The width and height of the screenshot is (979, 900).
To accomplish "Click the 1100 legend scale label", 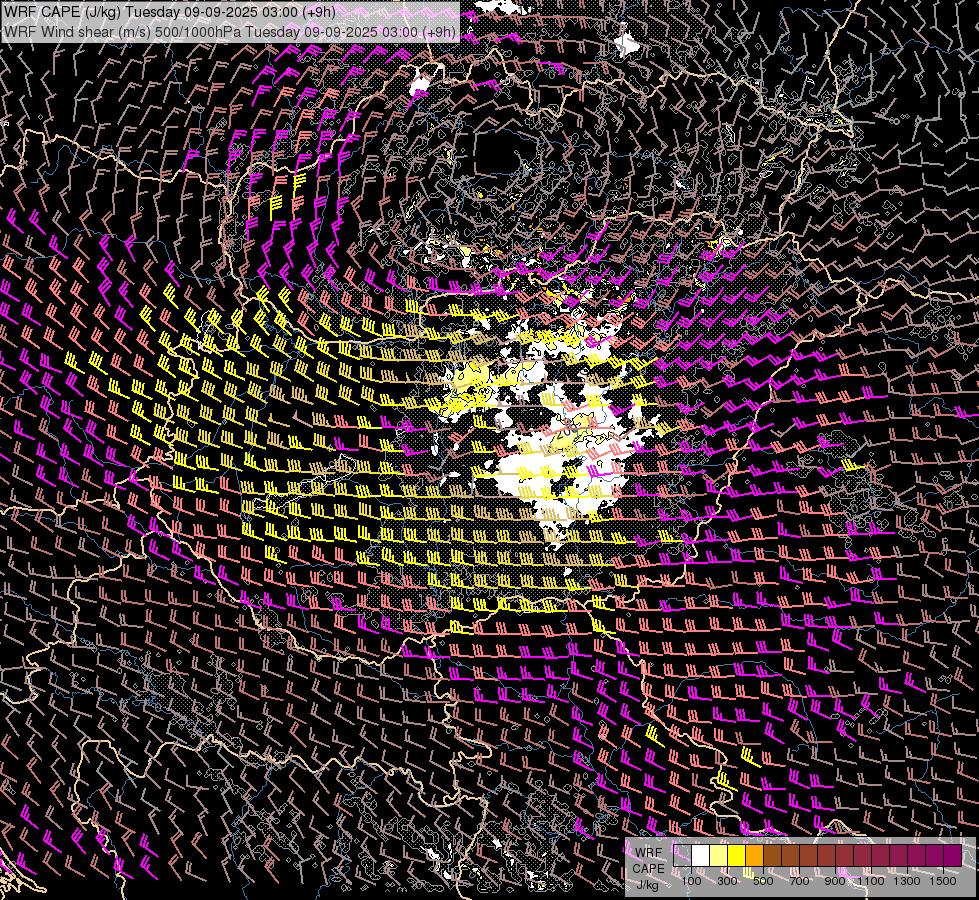I will 871,881.
